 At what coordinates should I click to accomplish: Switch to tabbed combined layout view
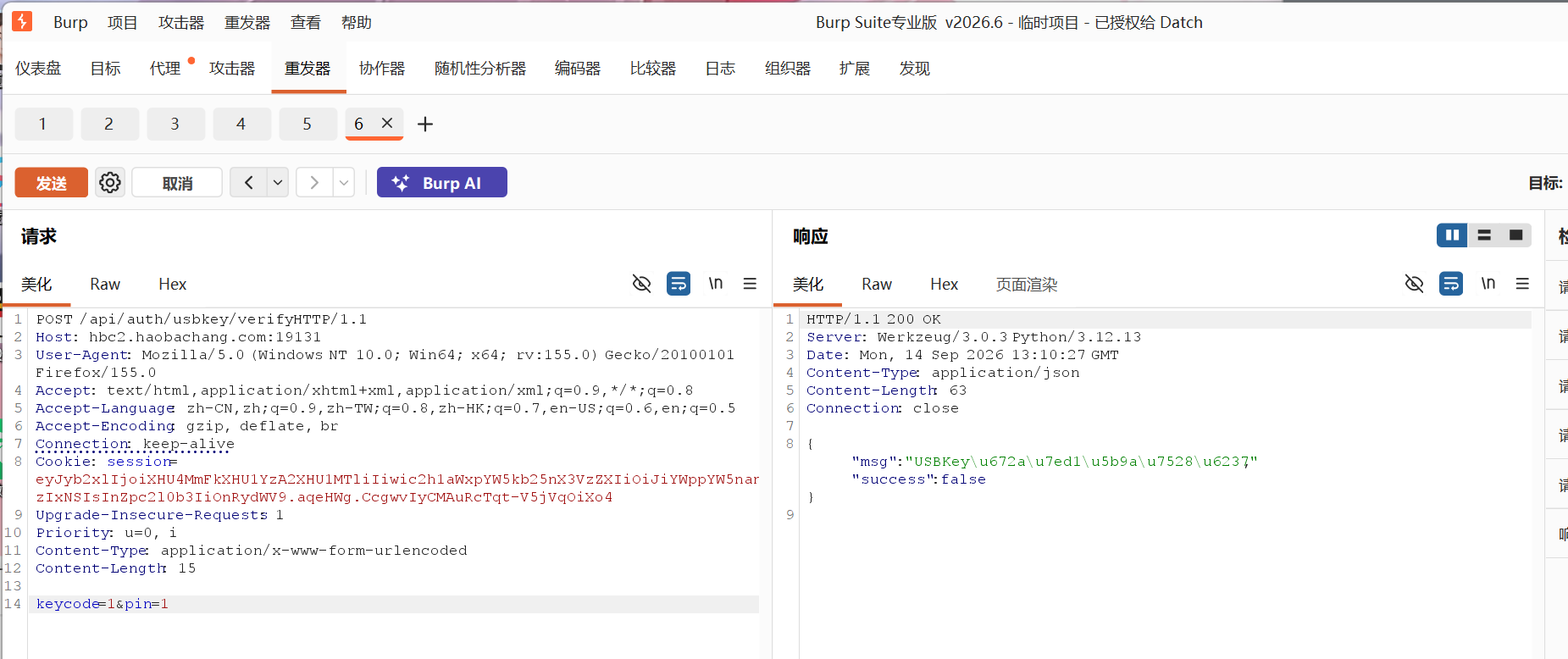click(1515, 235)
